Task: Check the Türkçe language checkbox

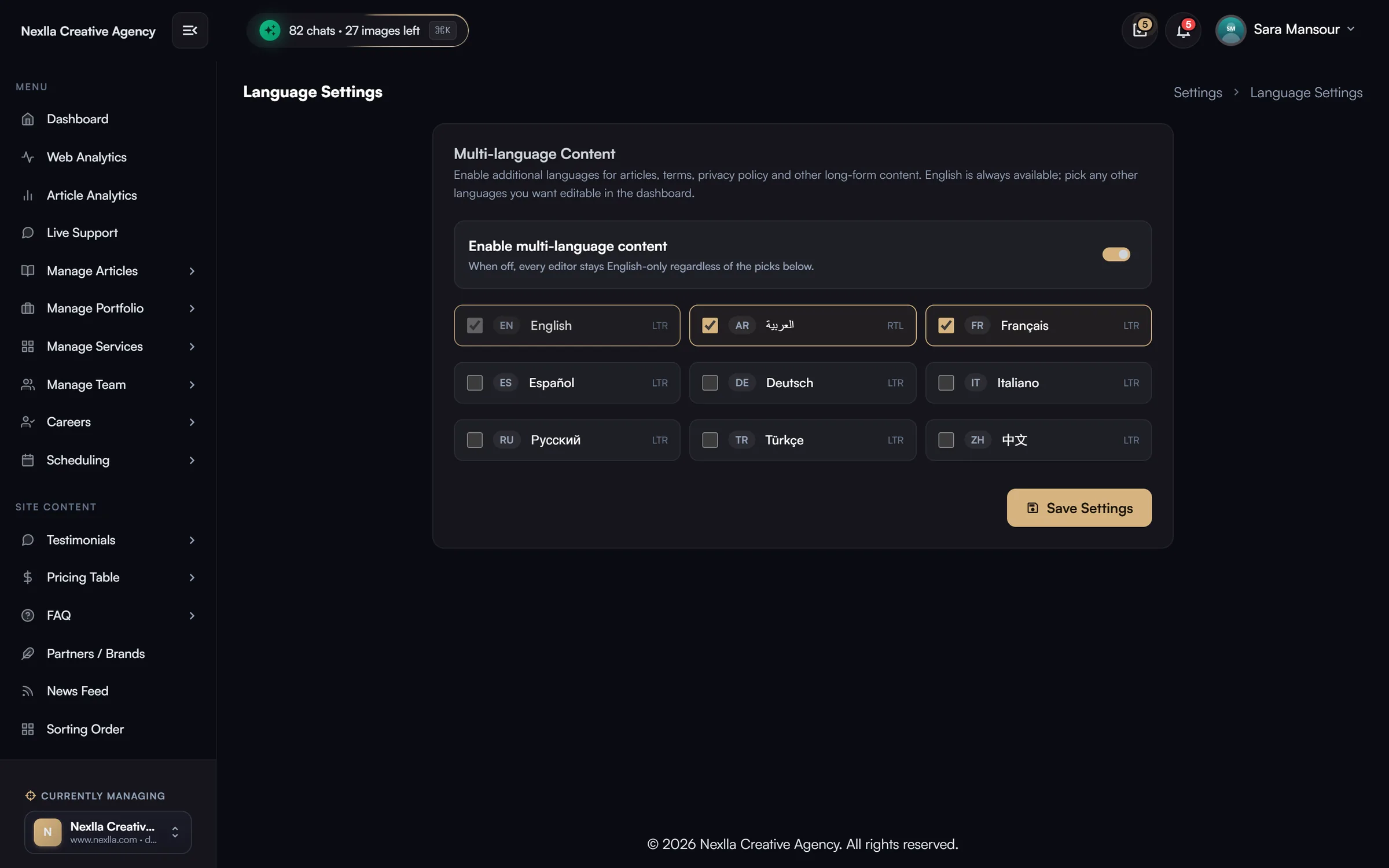Action: 710,440
